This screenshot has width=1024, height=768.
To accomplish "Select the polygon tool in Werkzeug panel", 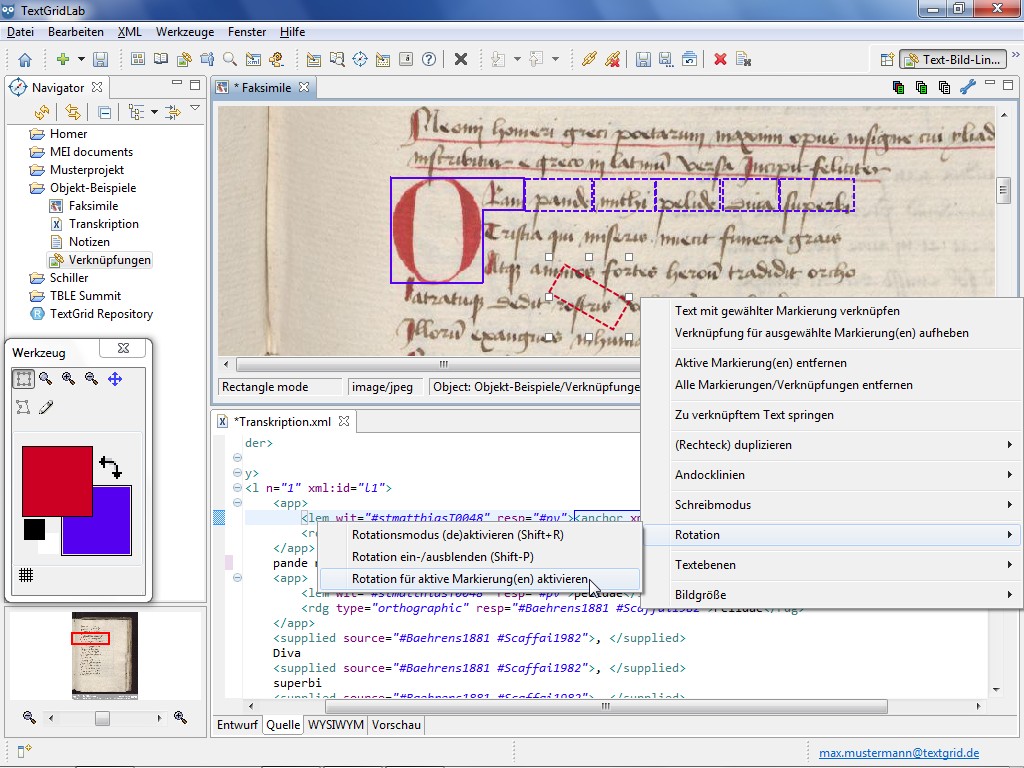I will click(23, 407).
